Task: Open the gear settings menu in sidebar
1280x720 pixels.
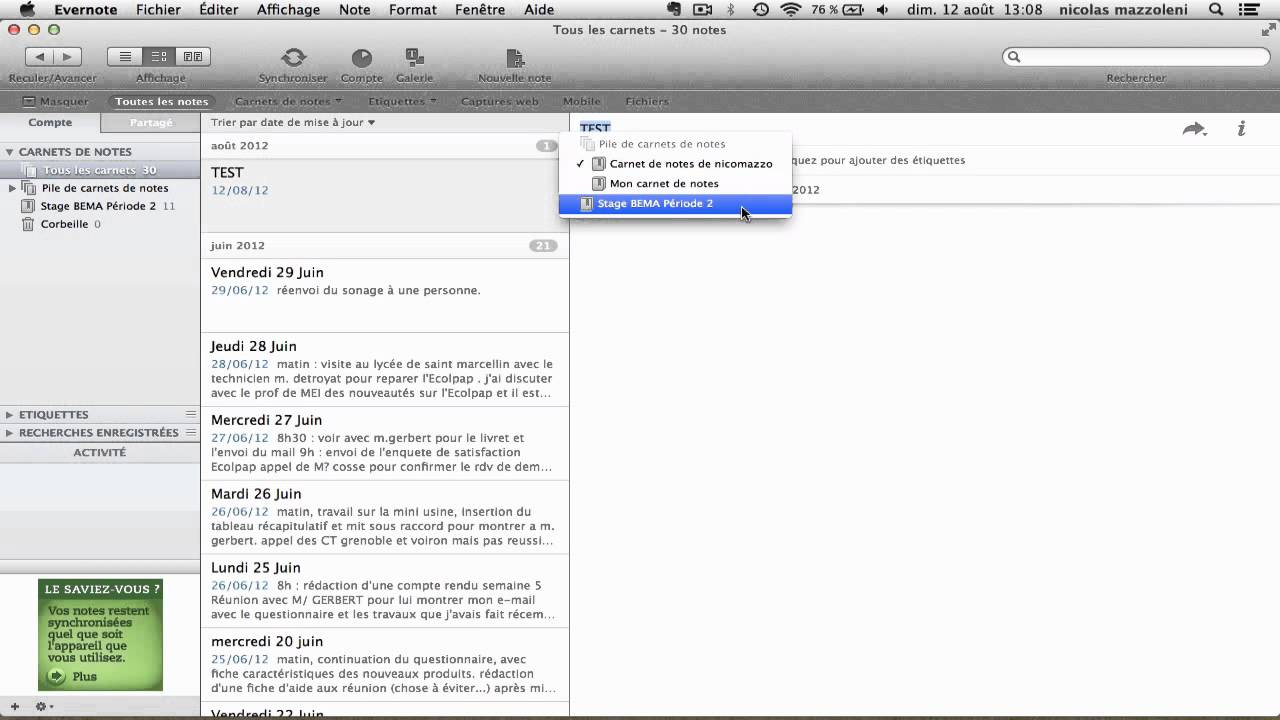Action: [43, 706]
